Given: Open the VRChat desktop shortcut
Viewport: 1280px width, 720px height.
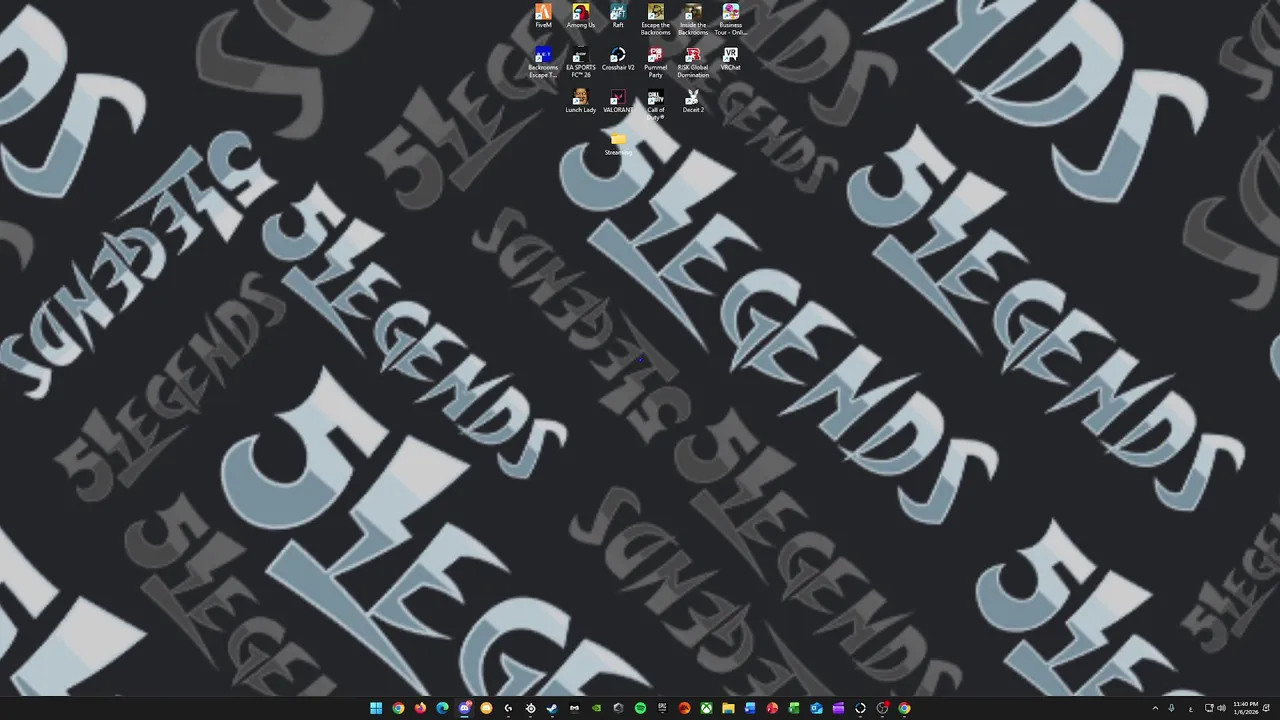Looking at the screenshot, I should [731, 58].
